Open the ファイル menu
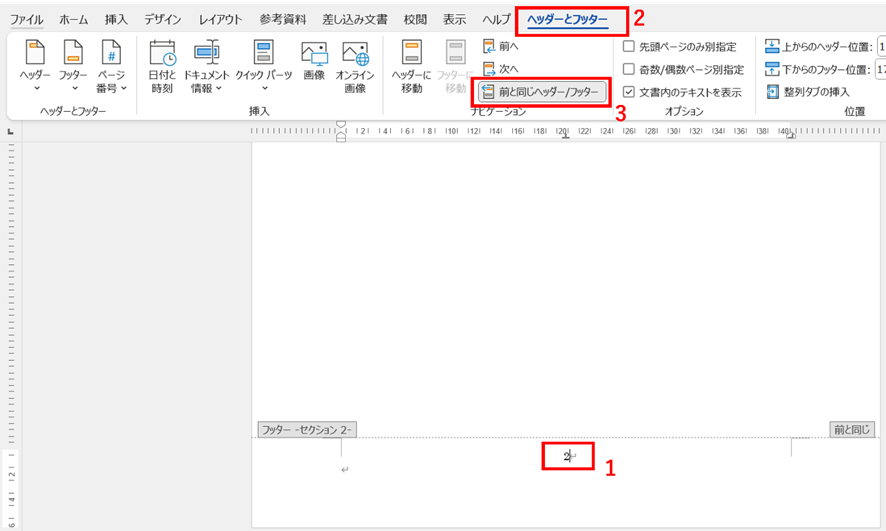This screenshot has width=886, height=531. [x=26, y=19]
